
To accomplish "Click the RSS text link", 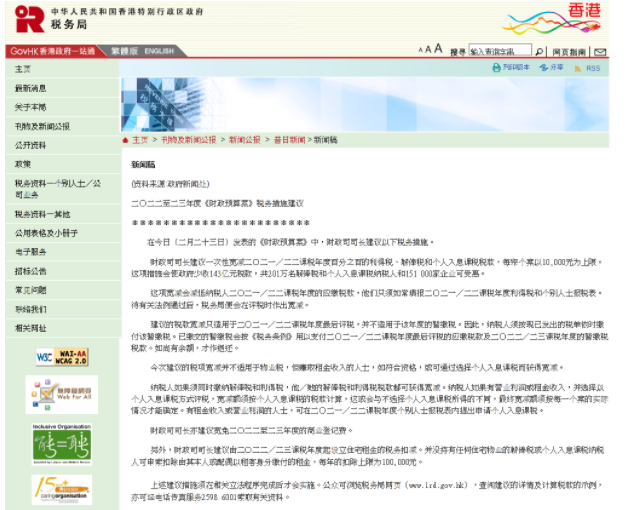I will click(x=593, y=69).
